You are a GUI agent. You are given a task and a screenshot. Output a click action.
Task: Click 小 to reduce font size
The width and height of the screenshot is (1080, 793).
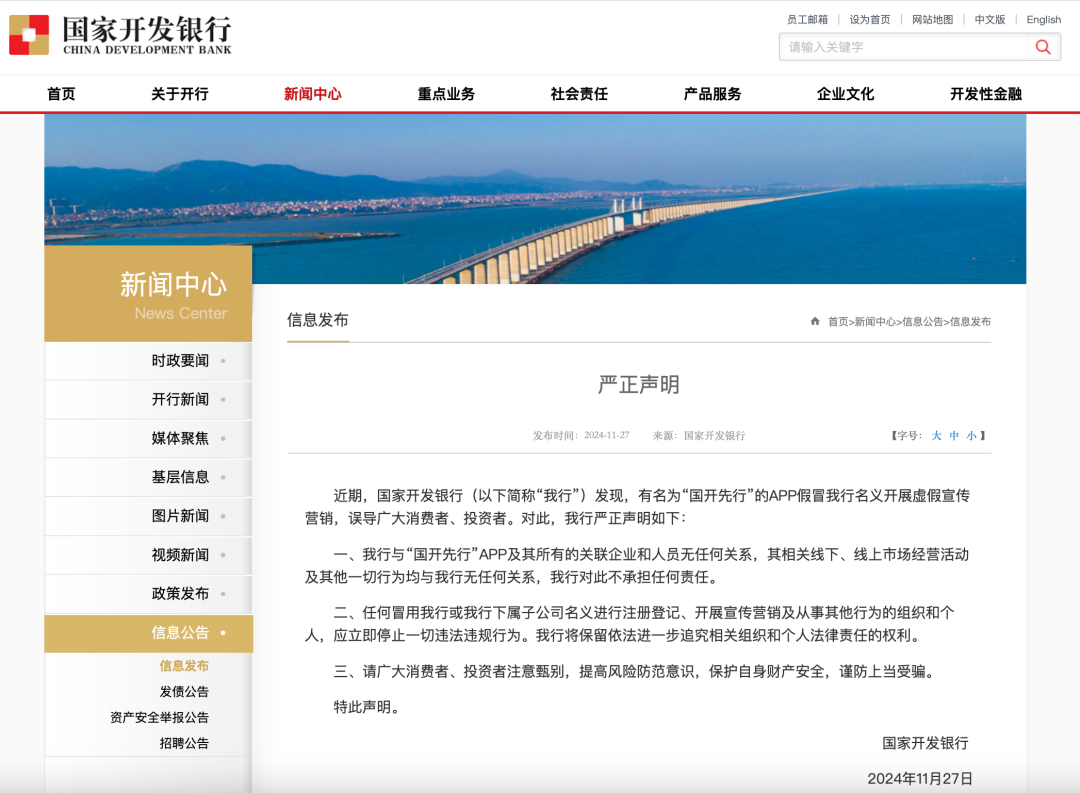pyautogui.click(x=972, y=434)
